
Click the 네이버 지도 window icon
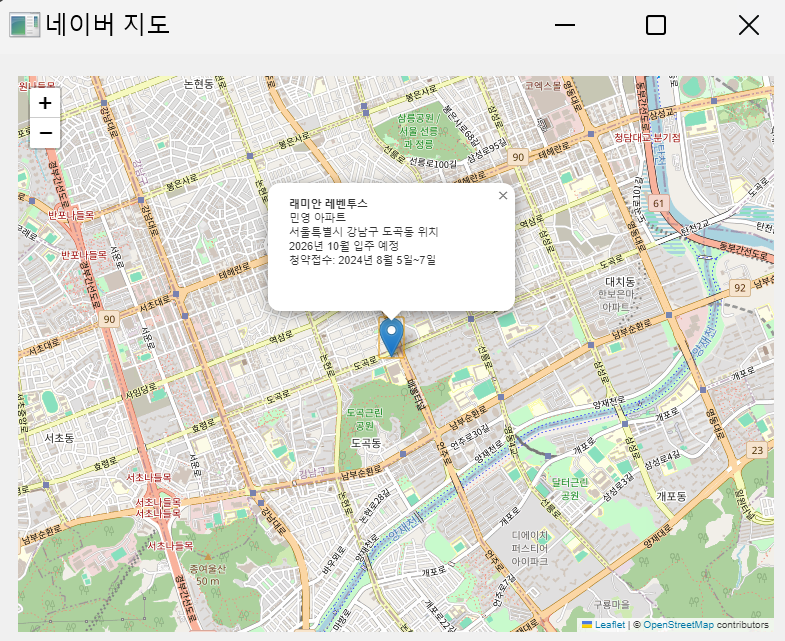click(24, 25)
